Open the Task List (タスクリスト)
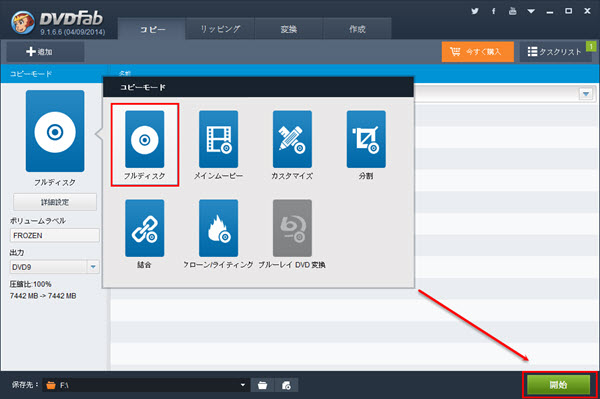This screenshot has width=600, height=399. [x=555, y=52]
